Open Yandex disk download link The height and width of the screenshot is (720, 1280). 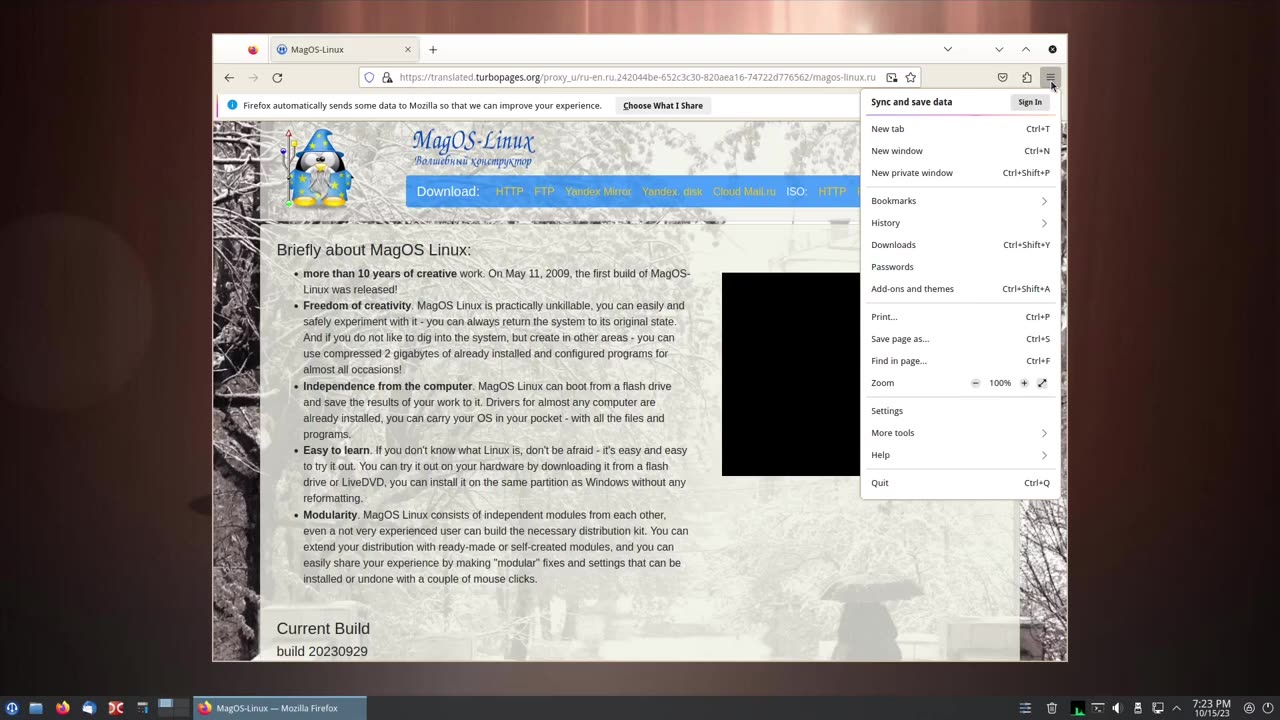(x=672, y=192)
